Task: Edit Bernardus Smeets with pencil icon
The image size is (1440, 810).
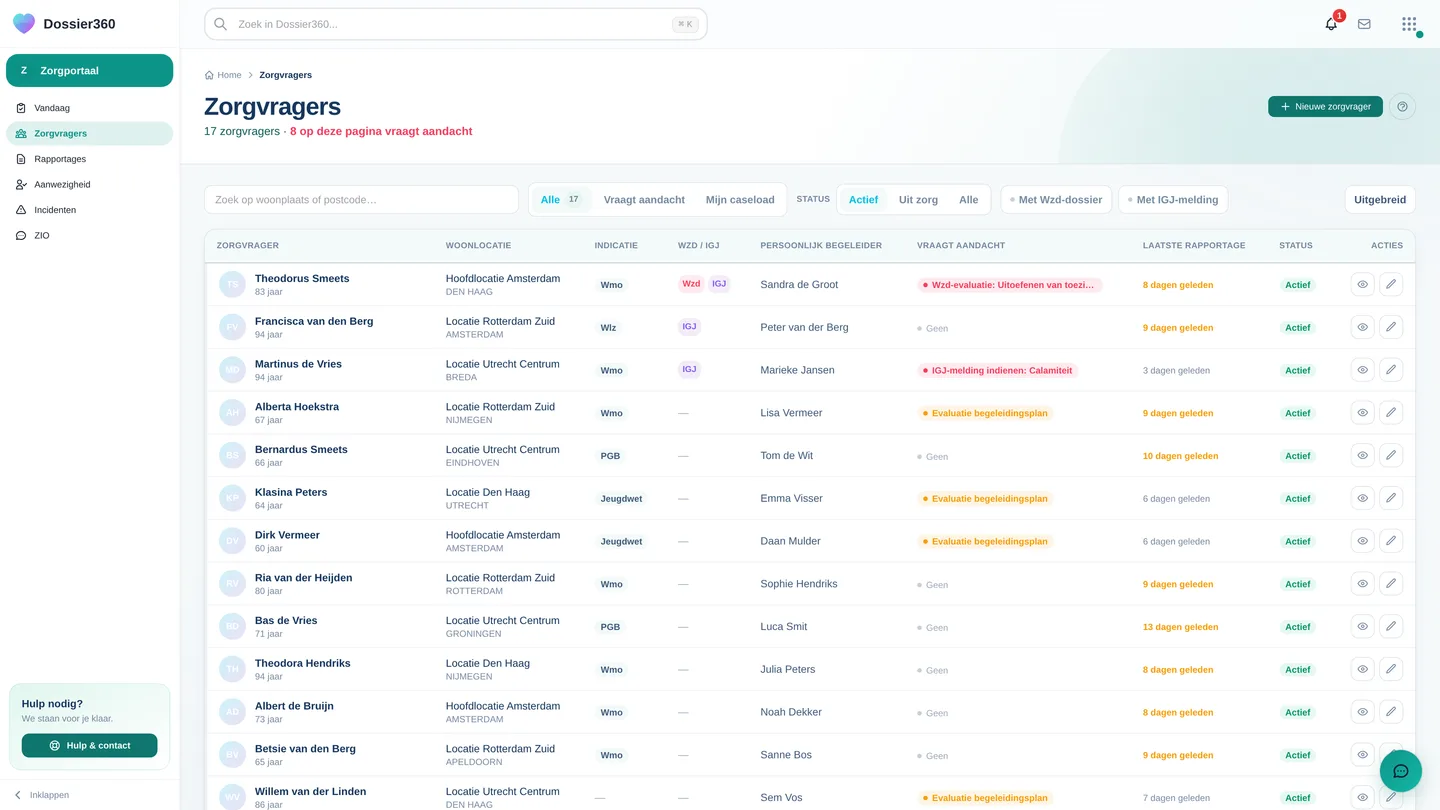Action: point(1390,456)
